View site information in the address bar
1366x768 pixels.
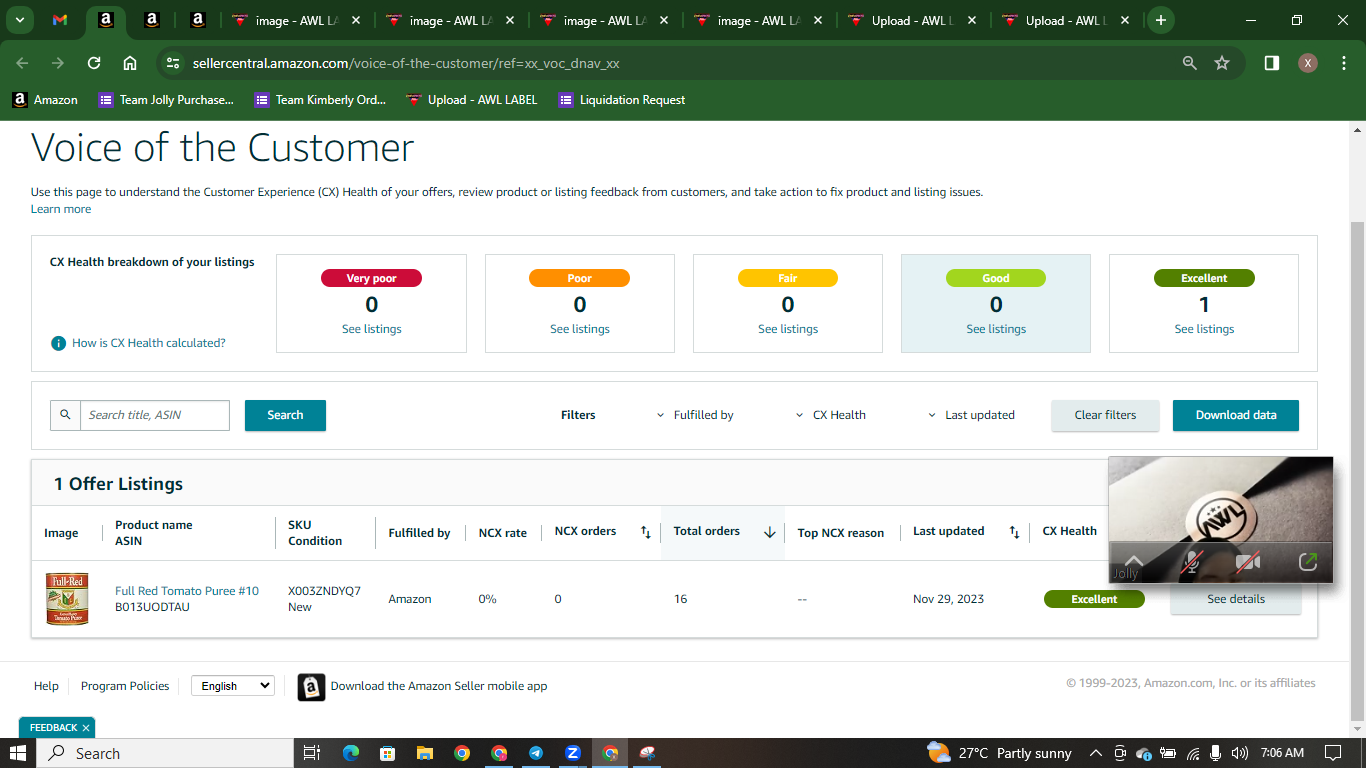(x=173, y=63)
